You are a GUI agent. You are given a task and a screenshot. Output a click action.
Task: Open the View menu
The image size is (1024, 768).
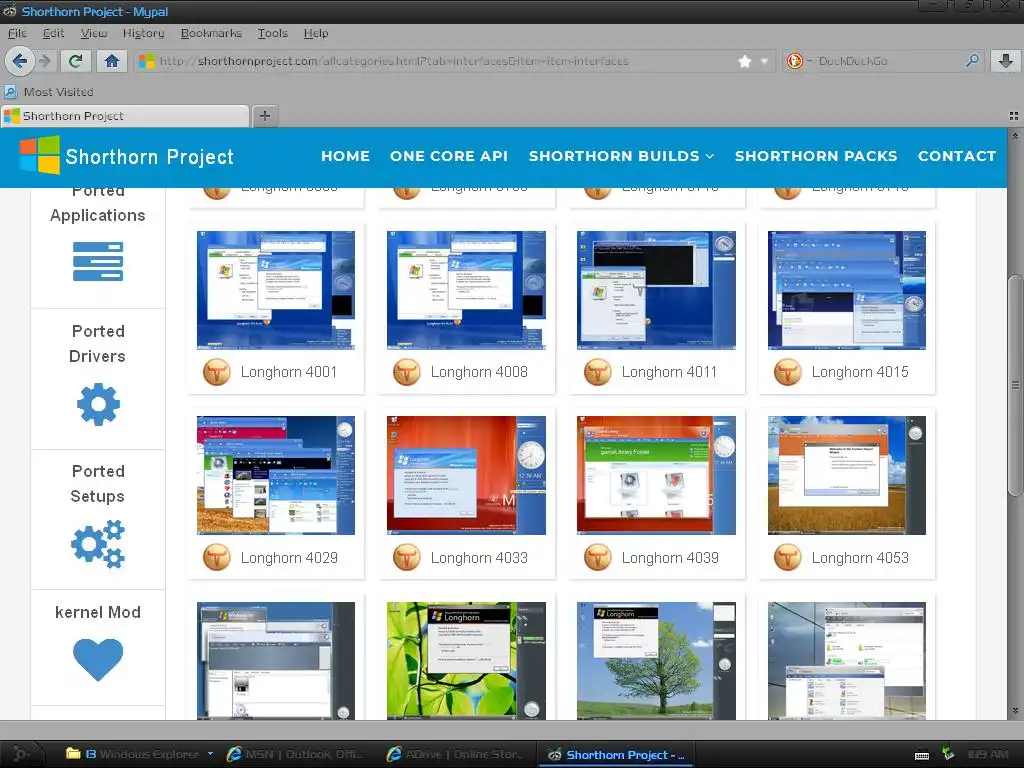point(93,33)
